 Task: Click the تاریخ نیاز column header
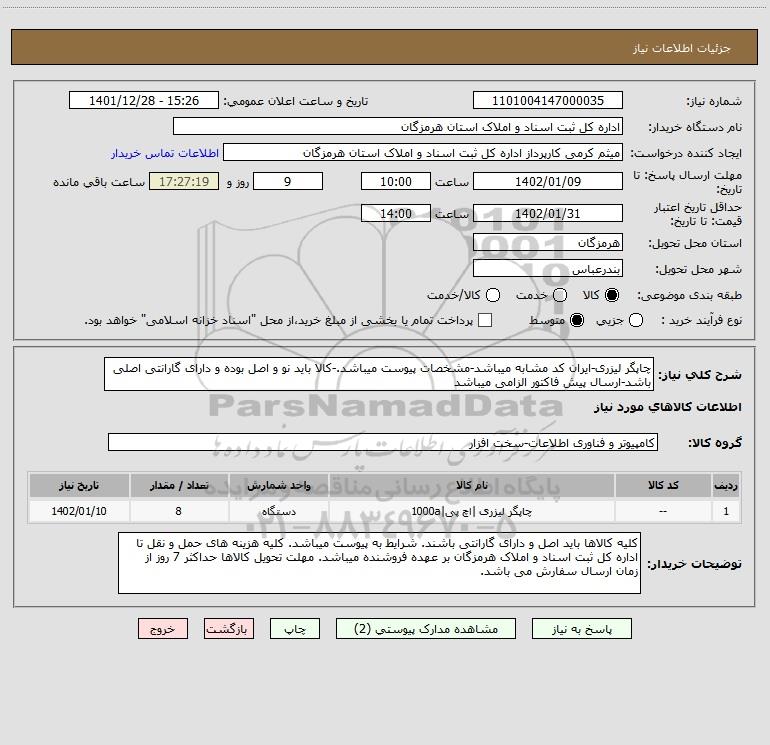pos(79,485)
